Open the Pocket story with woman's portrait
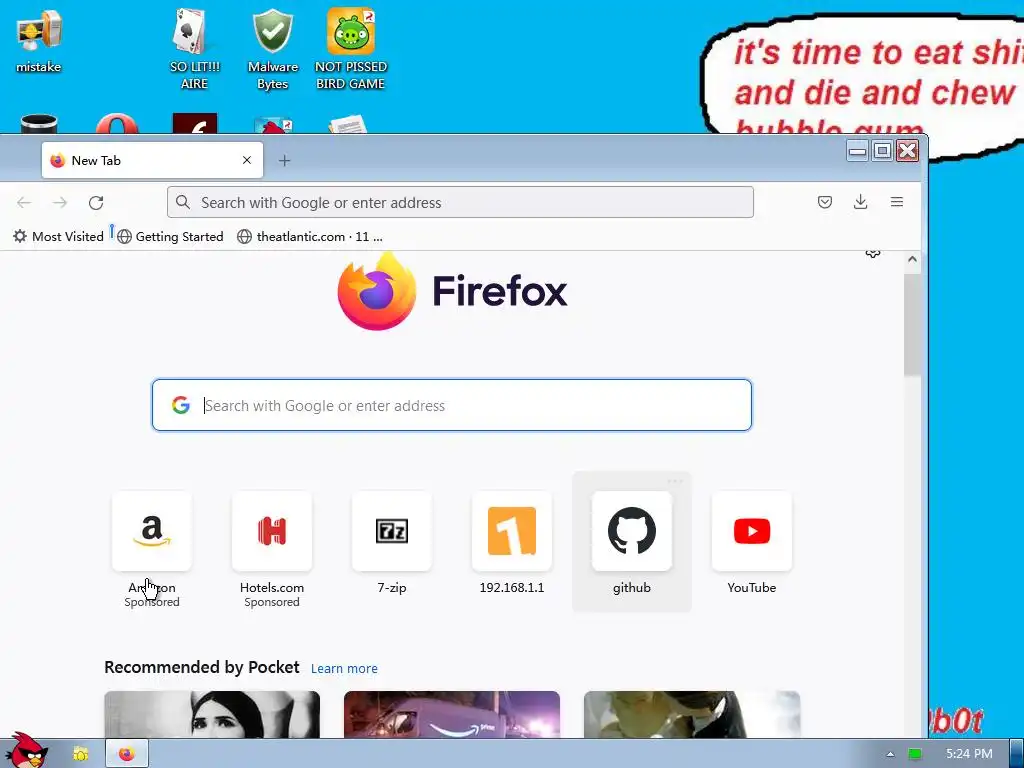 click(x=212, y=714)
